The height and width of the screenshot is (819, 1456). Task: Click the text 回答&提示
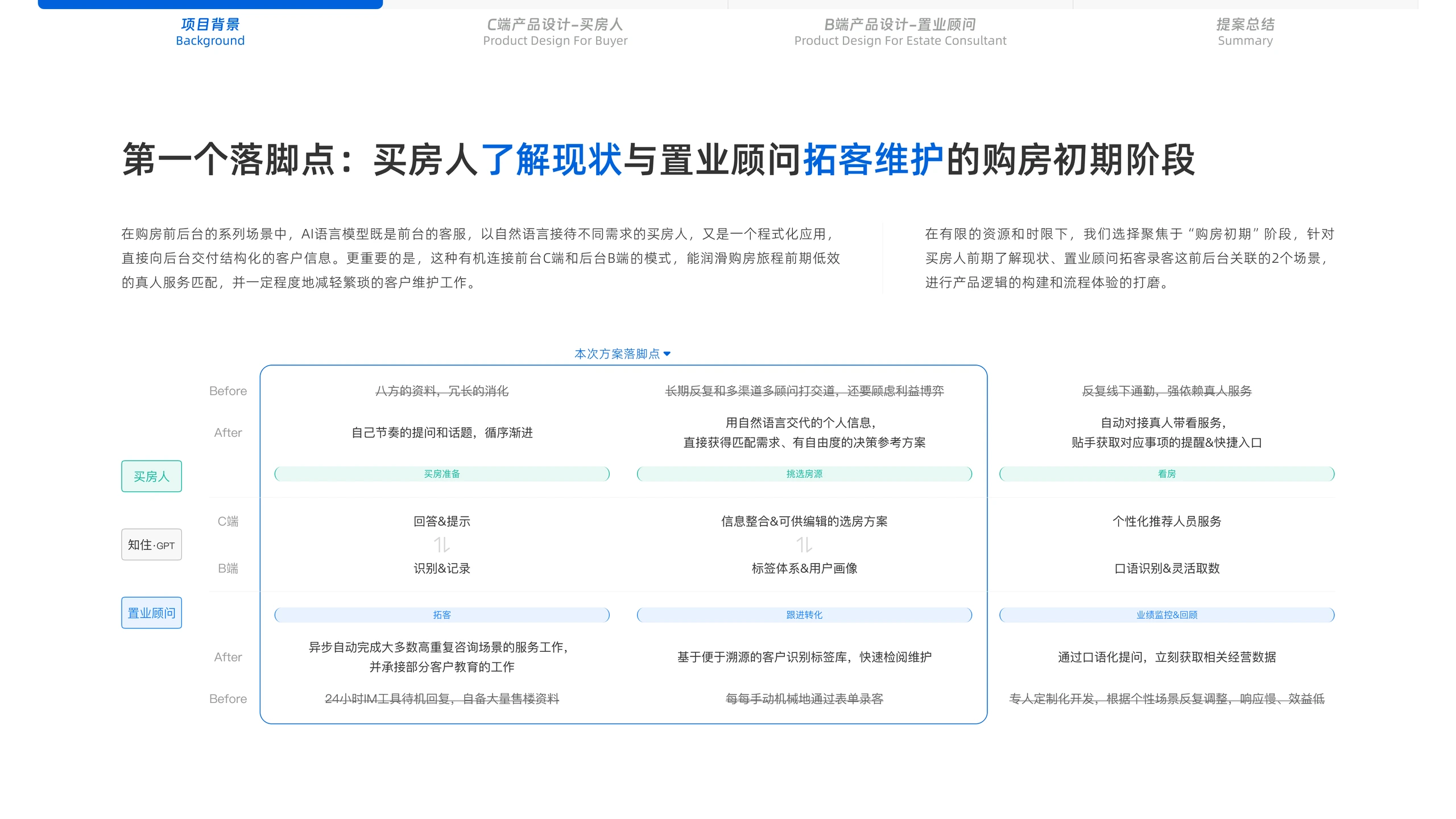[x=442, y=522]
